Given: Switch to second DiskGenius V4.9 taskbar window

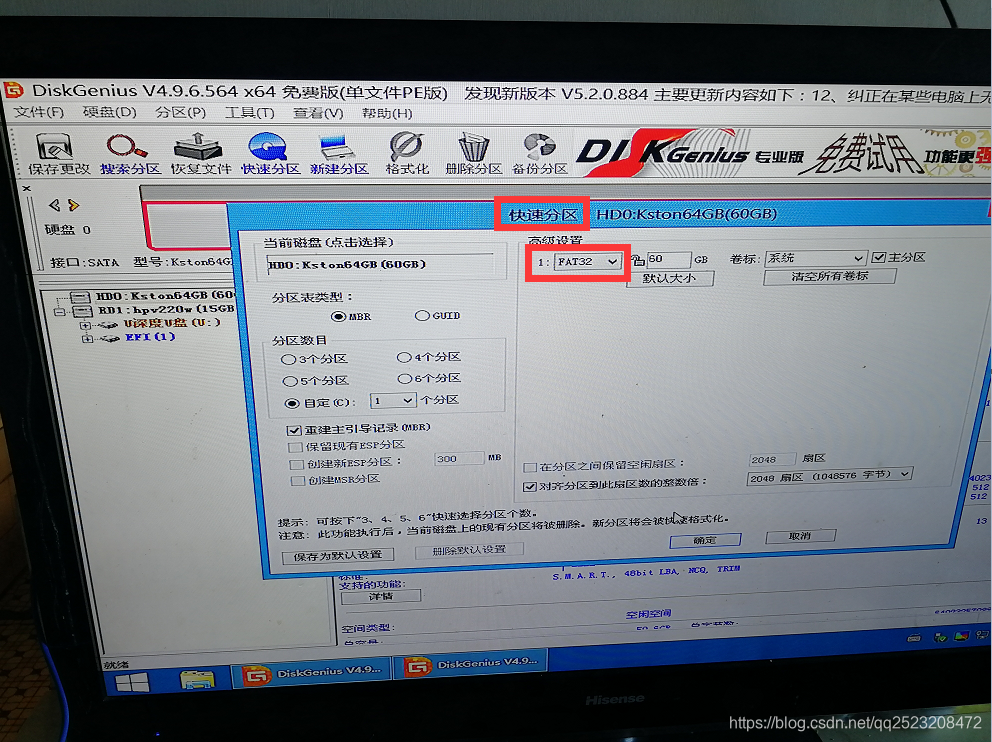Looking at the screenshot, I should [471, 664].
